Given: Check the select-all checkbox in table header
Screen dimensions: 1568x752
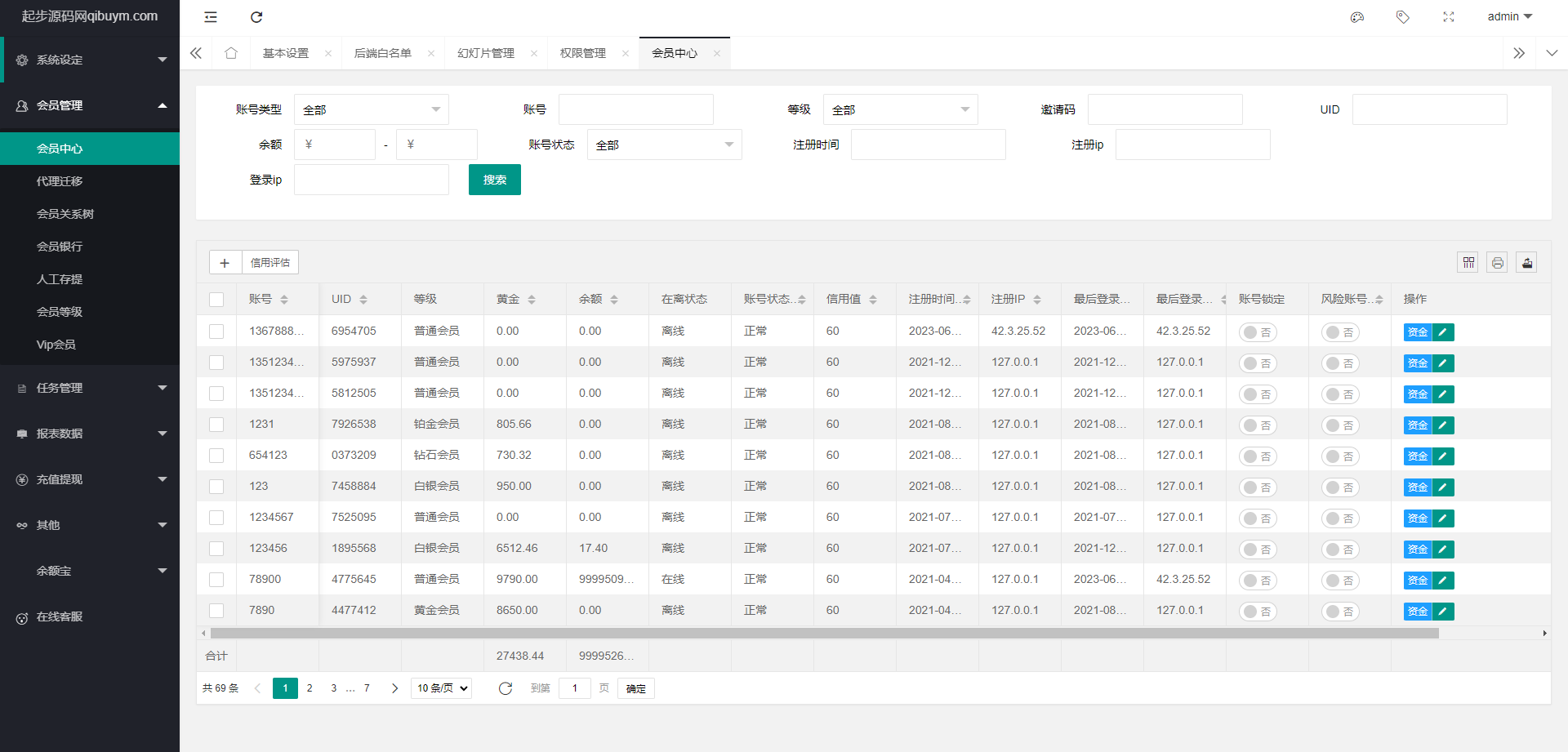Looking at the screenshot, I should (216, 300).
